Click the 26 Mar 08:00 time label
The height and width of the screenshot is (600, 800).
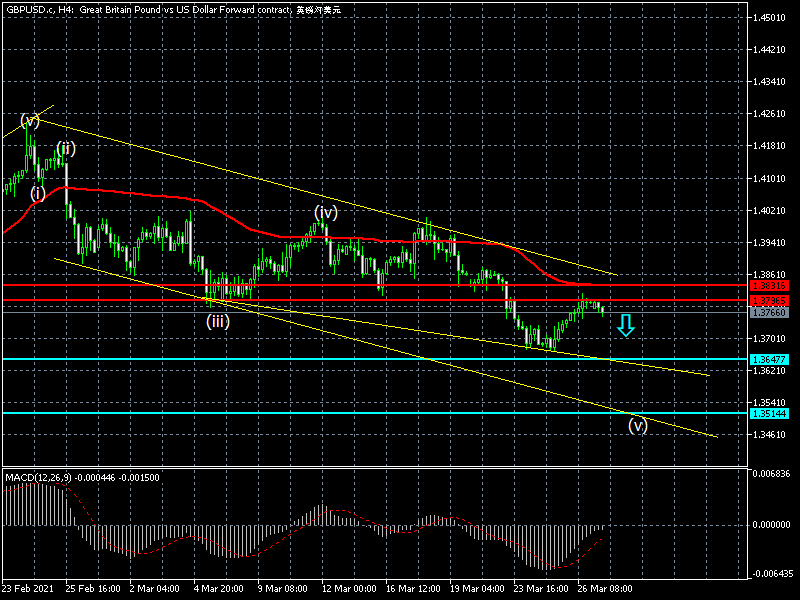(605, 589)
